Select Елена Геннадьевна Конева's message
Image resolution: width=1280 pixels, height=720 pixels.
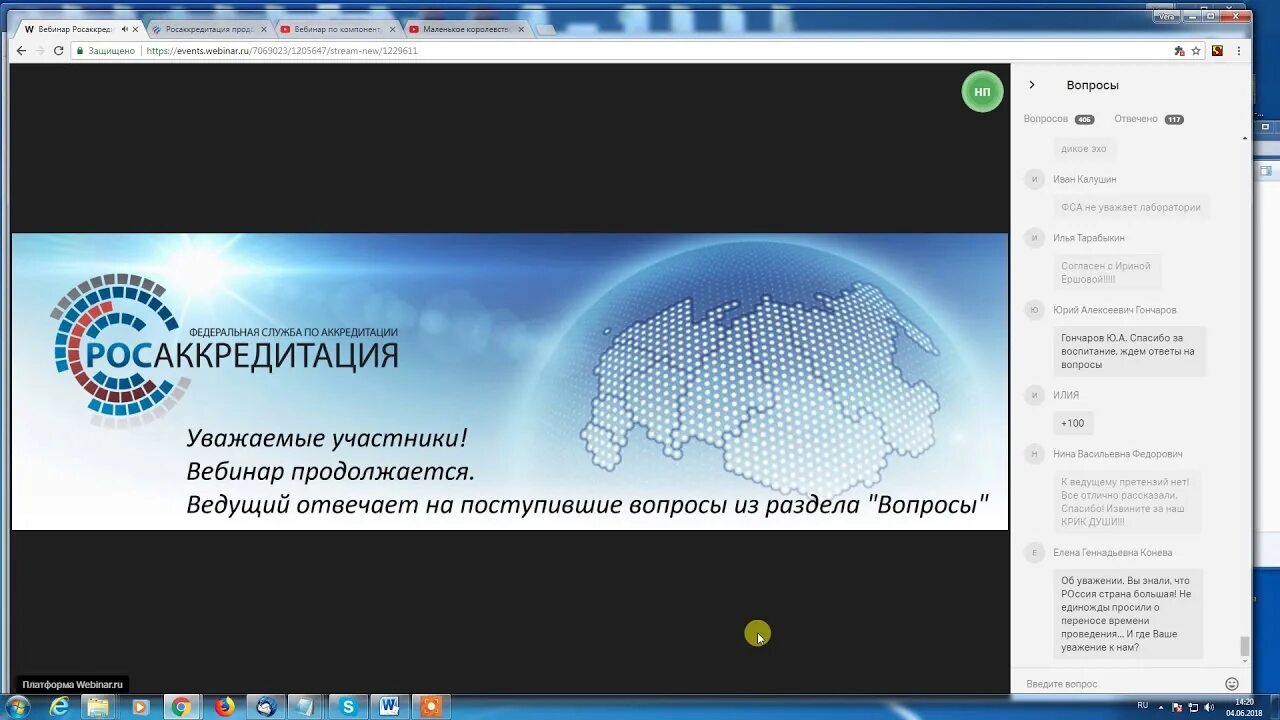point(1128,614)
